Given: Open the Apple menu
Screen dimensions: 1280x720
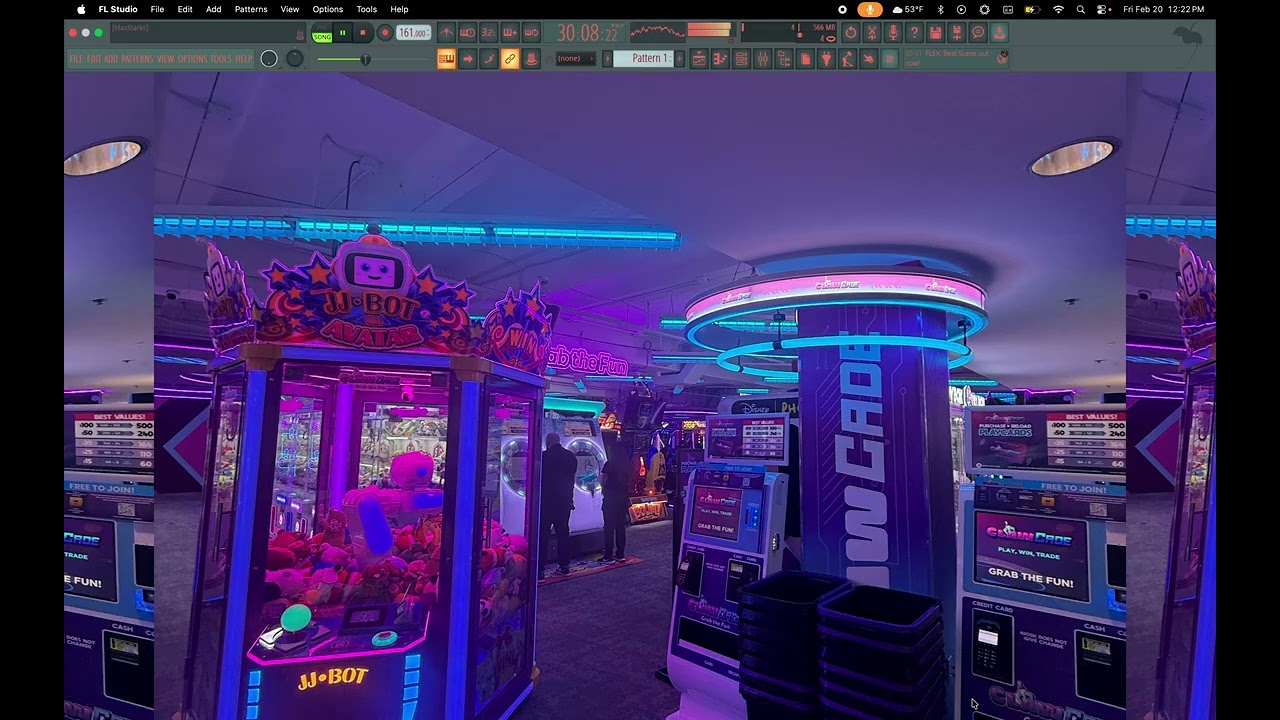Looking at the screenshot, I should coord(82,9).
